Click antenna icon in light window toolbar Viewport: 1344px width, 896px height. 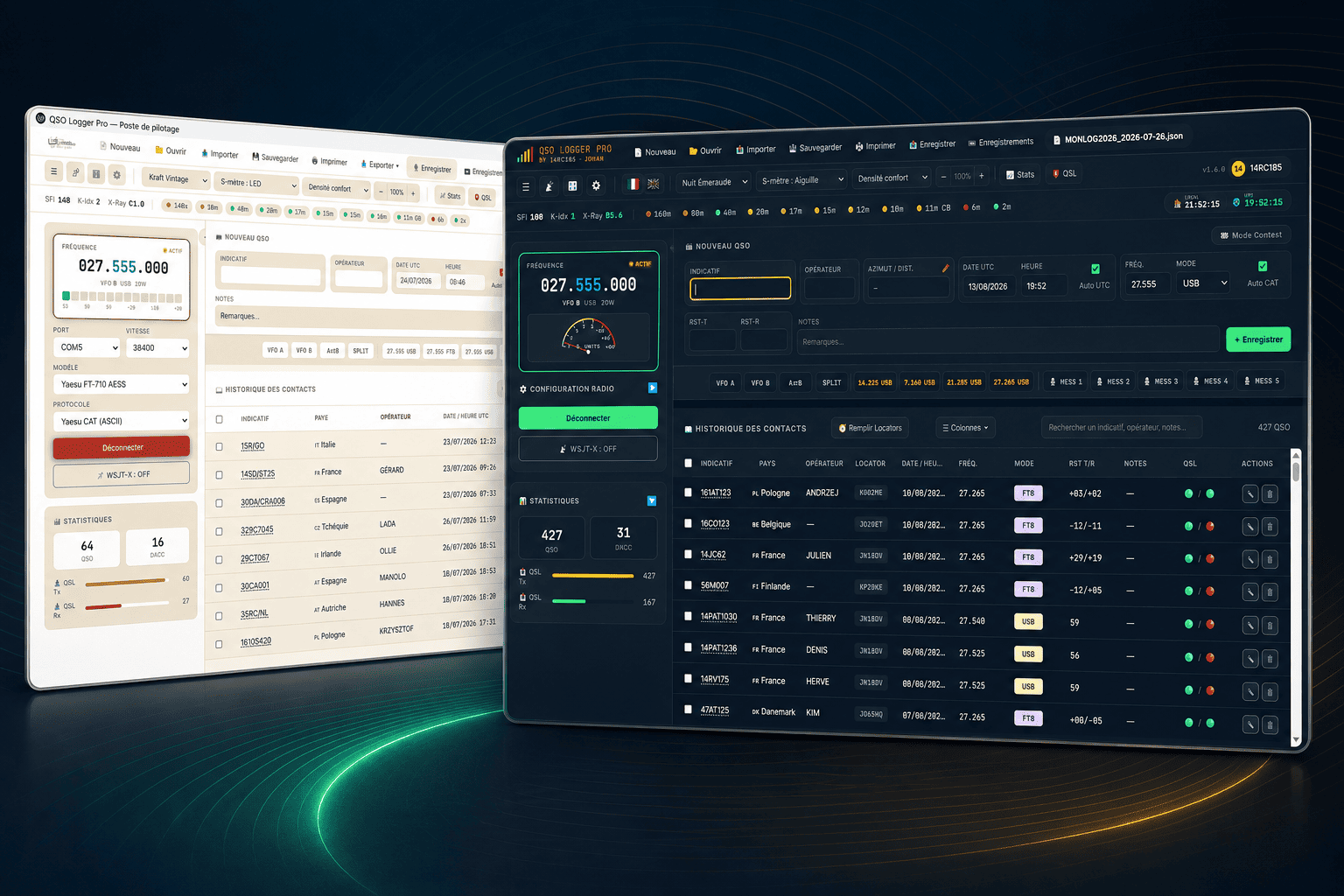[75, 172]
